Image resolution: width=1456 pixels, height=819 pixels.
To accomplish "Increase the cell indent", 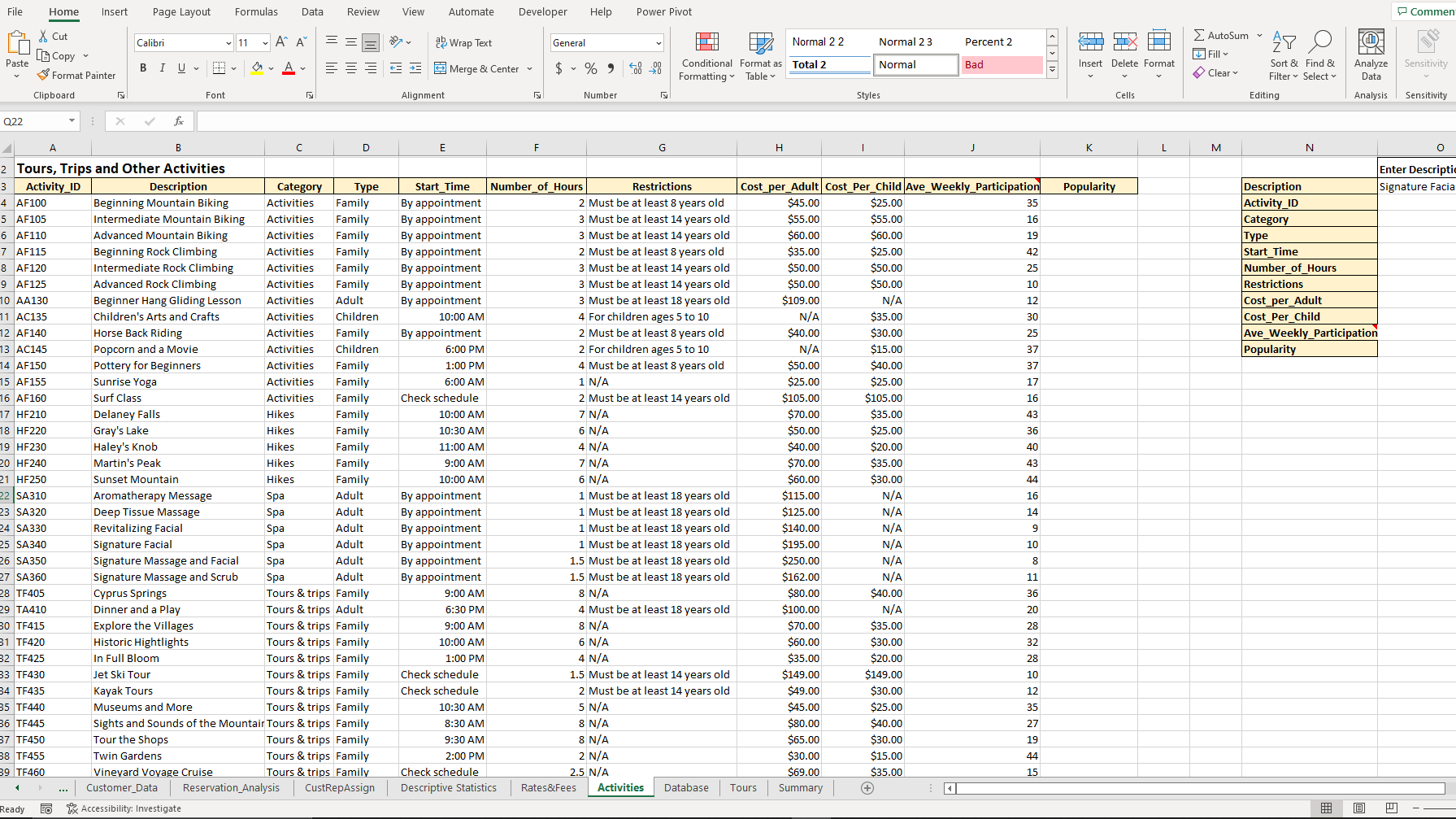I will pos(415,68).
